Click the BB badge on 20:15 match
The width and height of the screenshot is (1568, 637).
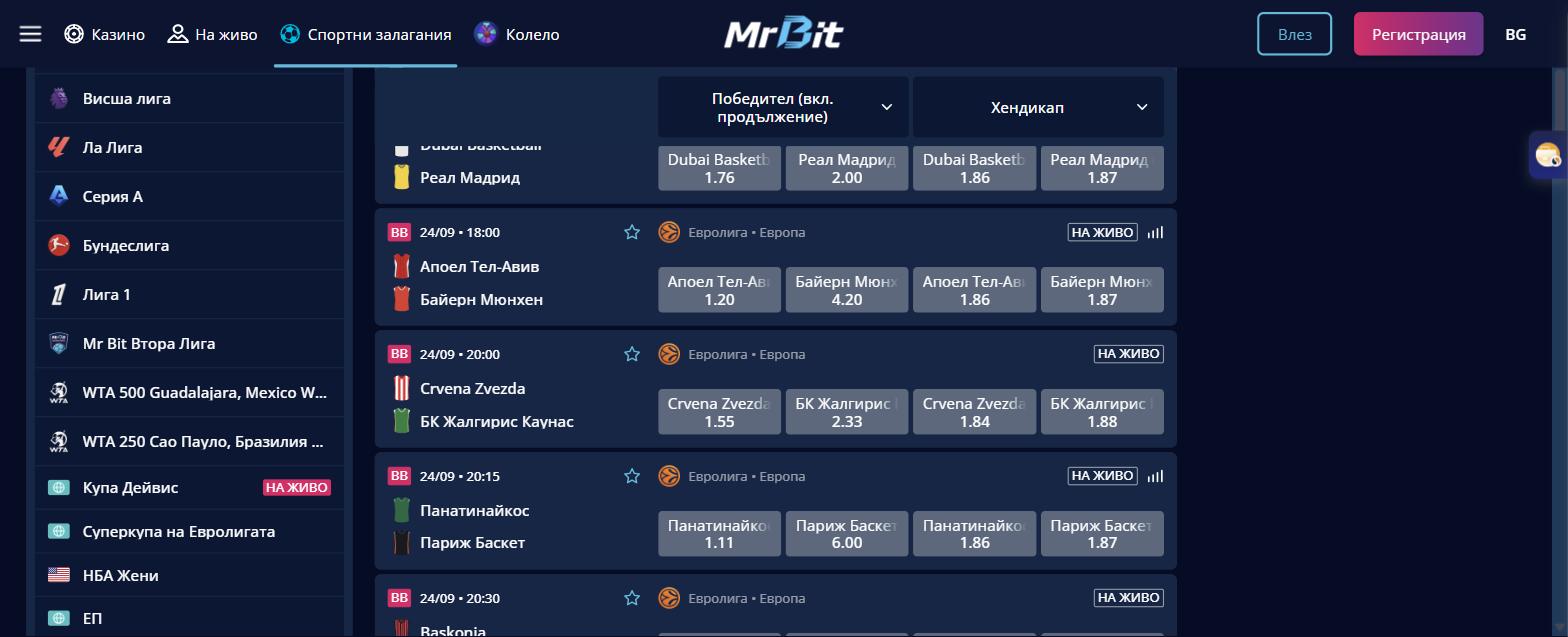point(399,476)
